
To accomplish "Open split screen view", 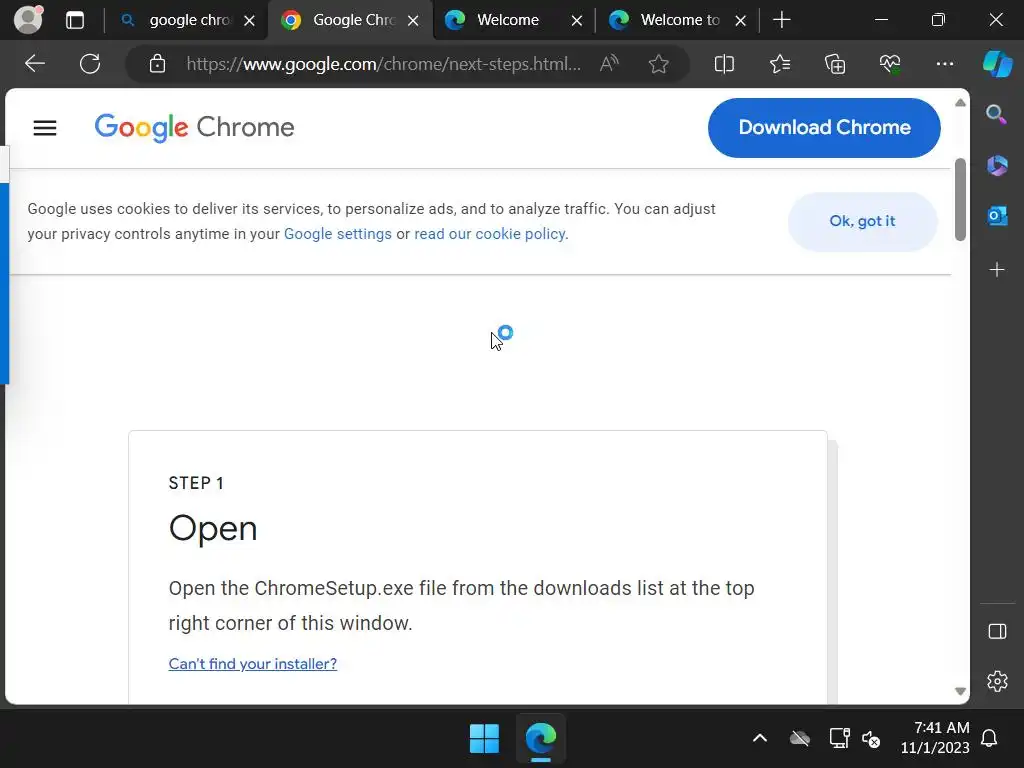I will pyautogui.click(x=724, y=63).
